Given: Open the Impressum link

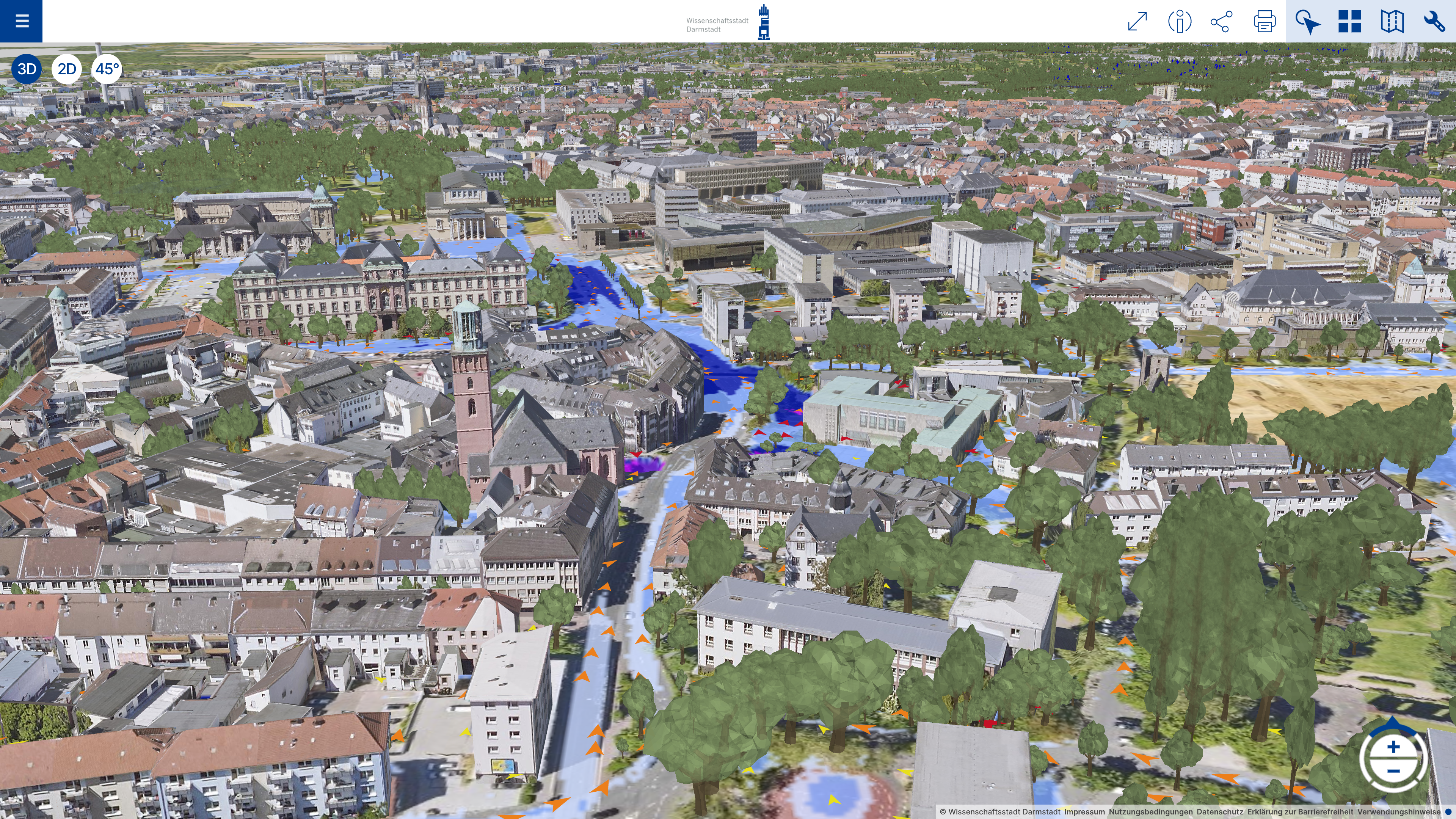Looking at the screenshot, I should coord(1084,812).
